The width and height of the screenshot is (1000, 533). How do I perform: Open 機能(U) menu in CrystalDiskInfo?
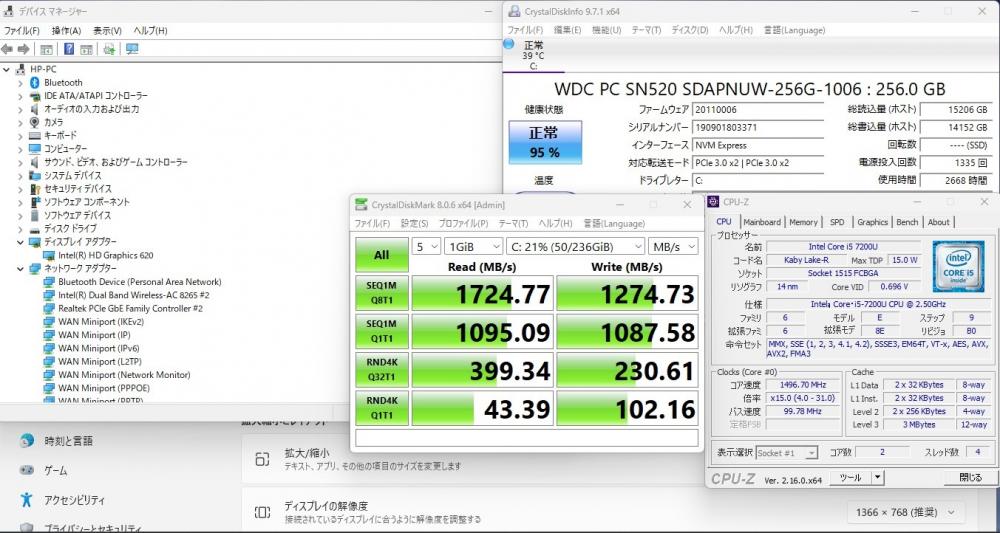pos(606,30)
